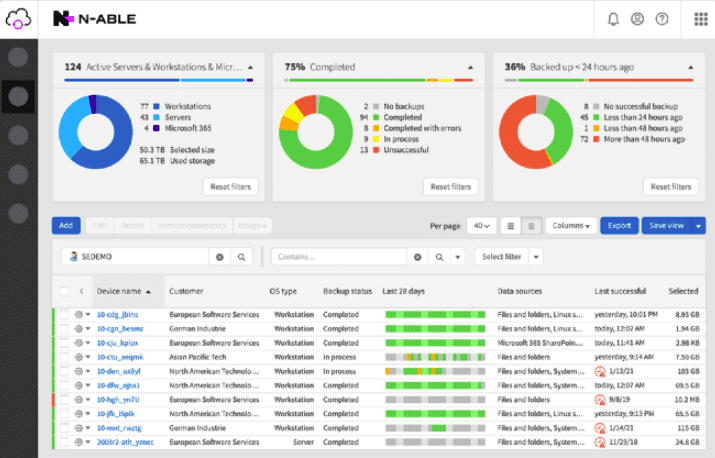
Task: Open the notifications bell
Action: [x=613, y=19]
